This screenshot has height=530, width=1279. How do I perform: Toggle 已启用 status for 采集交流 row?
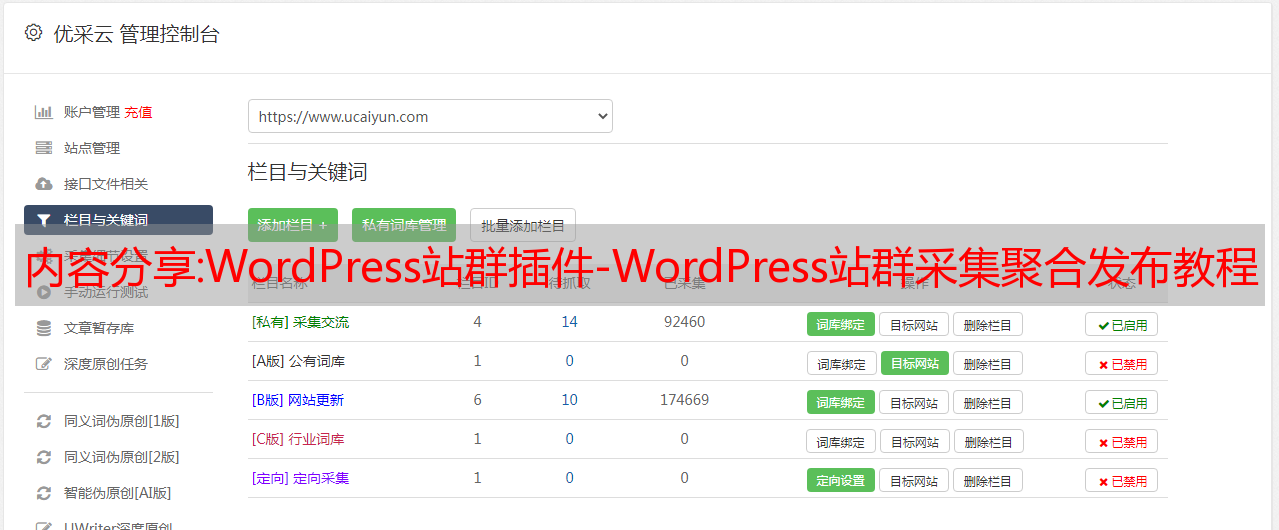(x=1121, y=324)
